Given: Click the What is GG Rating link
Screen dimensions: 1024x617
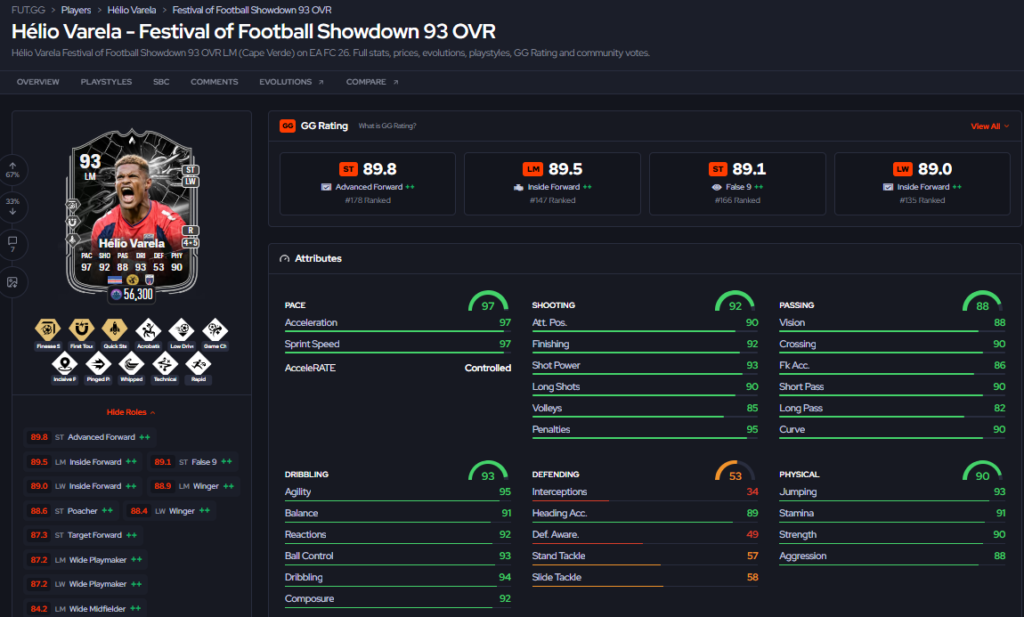Looking at the screenshot, I should click(x=387, y=126).
